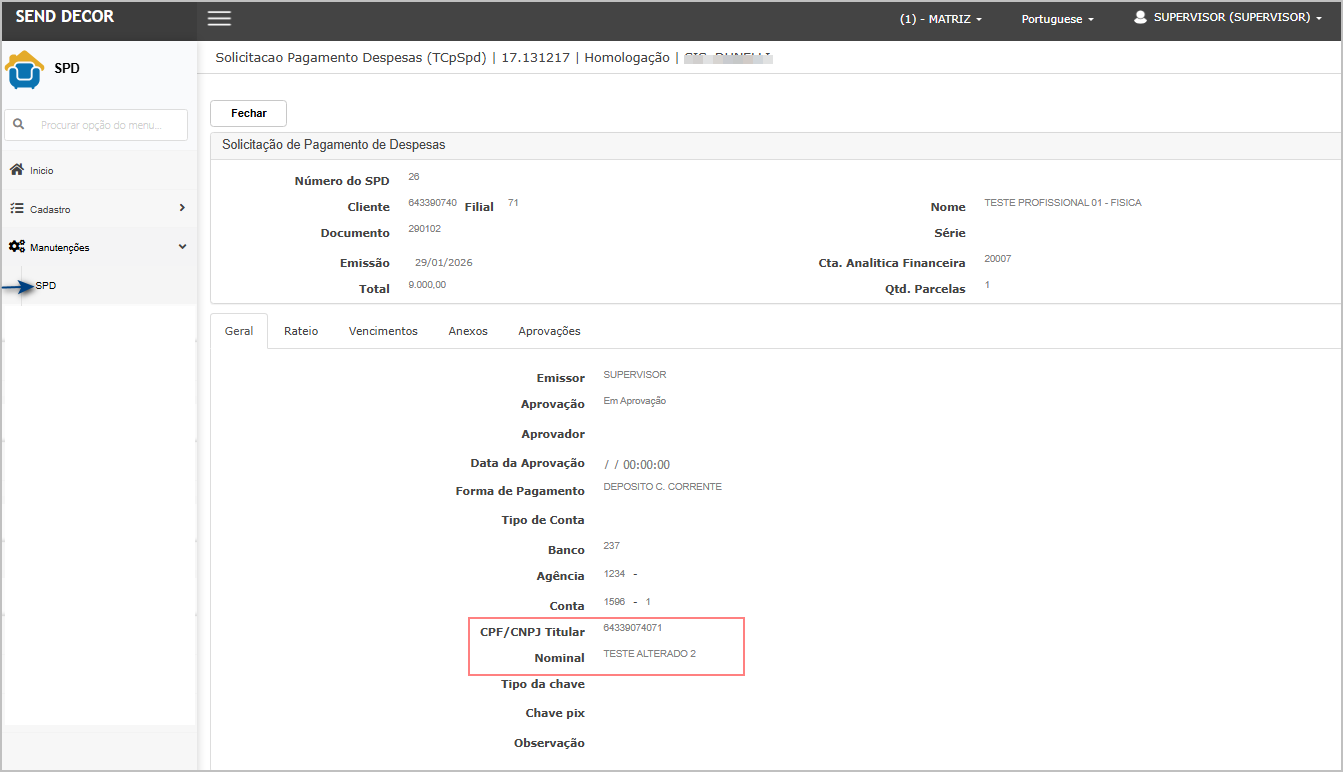This screenshot has width=1343, height=772.
Task: Click the SPD house logo icon
Action: click(24, 69)
